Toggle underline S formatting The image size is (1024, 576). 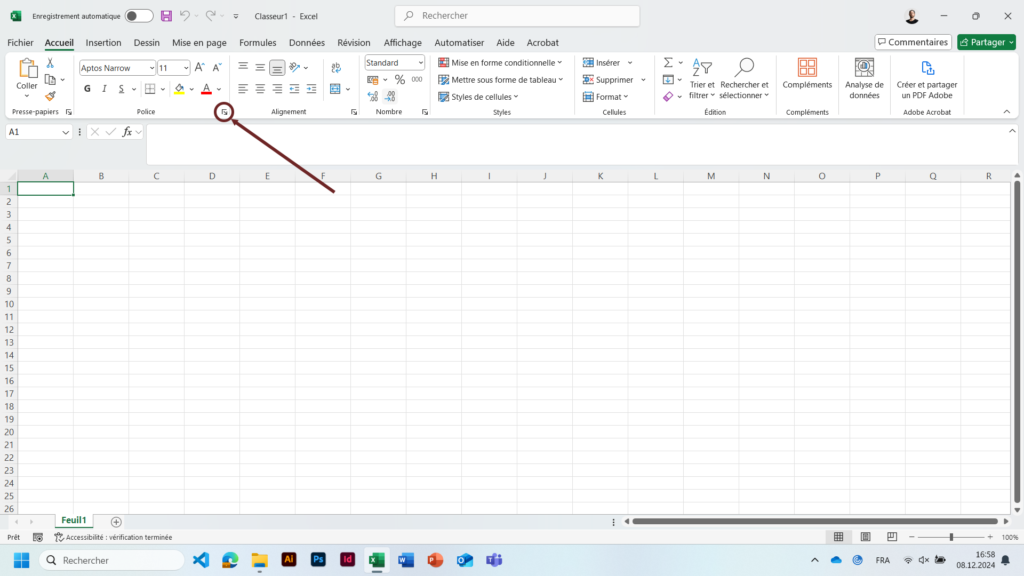pos(121,89)
